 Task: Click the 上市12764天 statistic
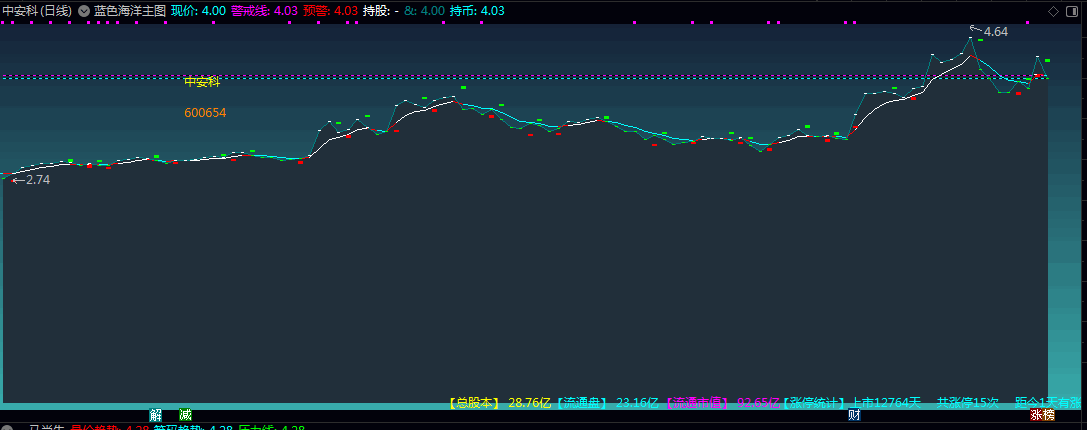coord(886,402)
